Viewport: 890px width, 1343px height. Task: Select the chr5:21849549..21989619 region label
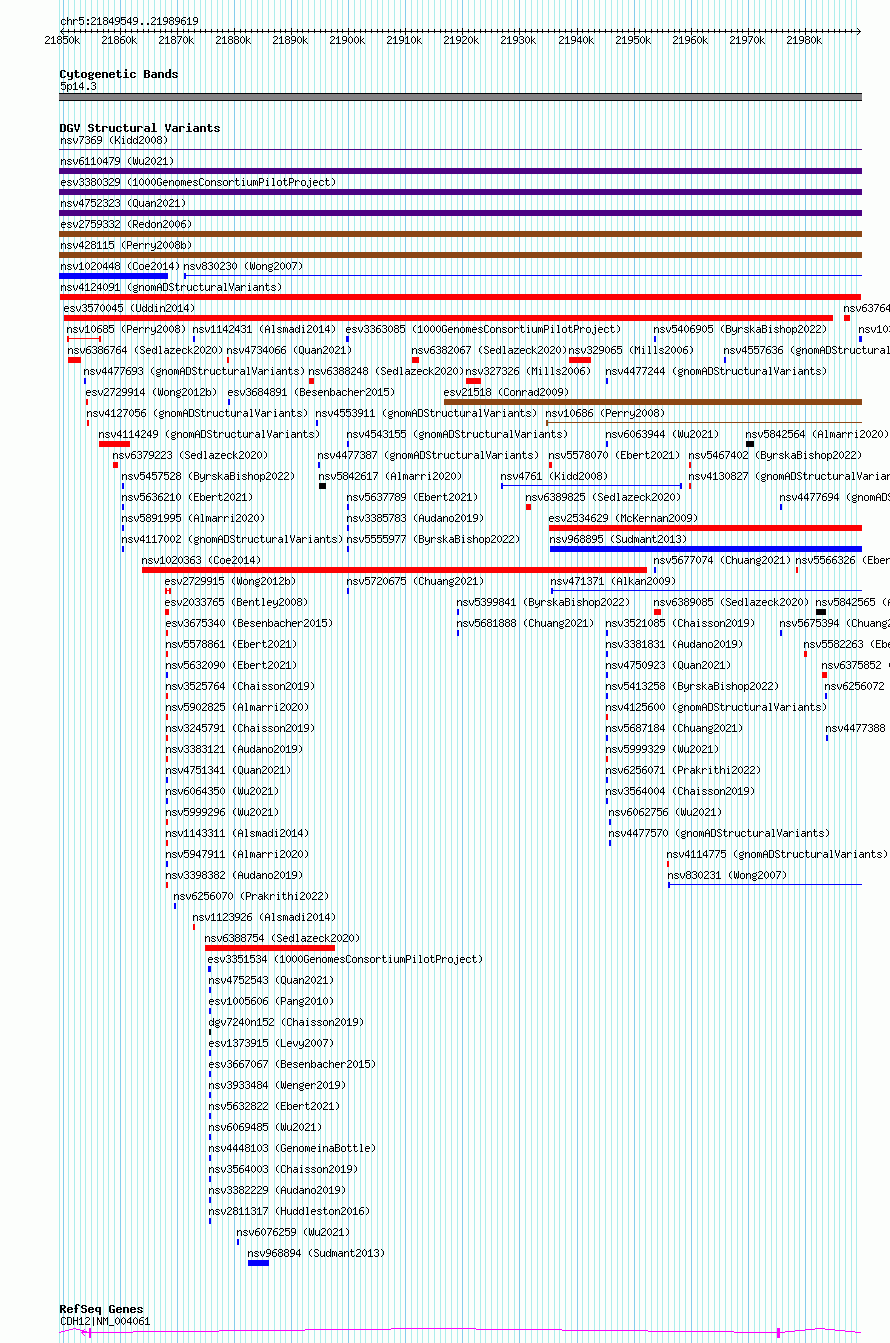point(129,21)
